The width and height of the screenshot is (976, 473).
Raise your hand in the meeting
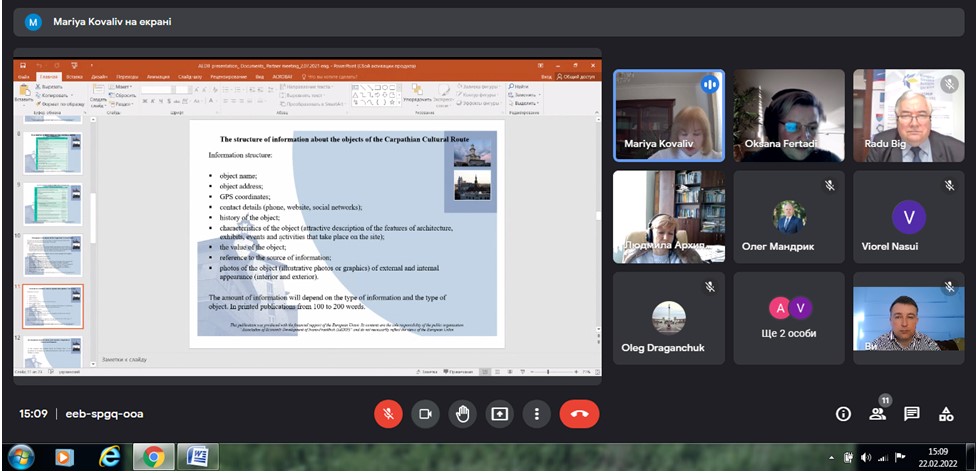[x=462, y=413]
